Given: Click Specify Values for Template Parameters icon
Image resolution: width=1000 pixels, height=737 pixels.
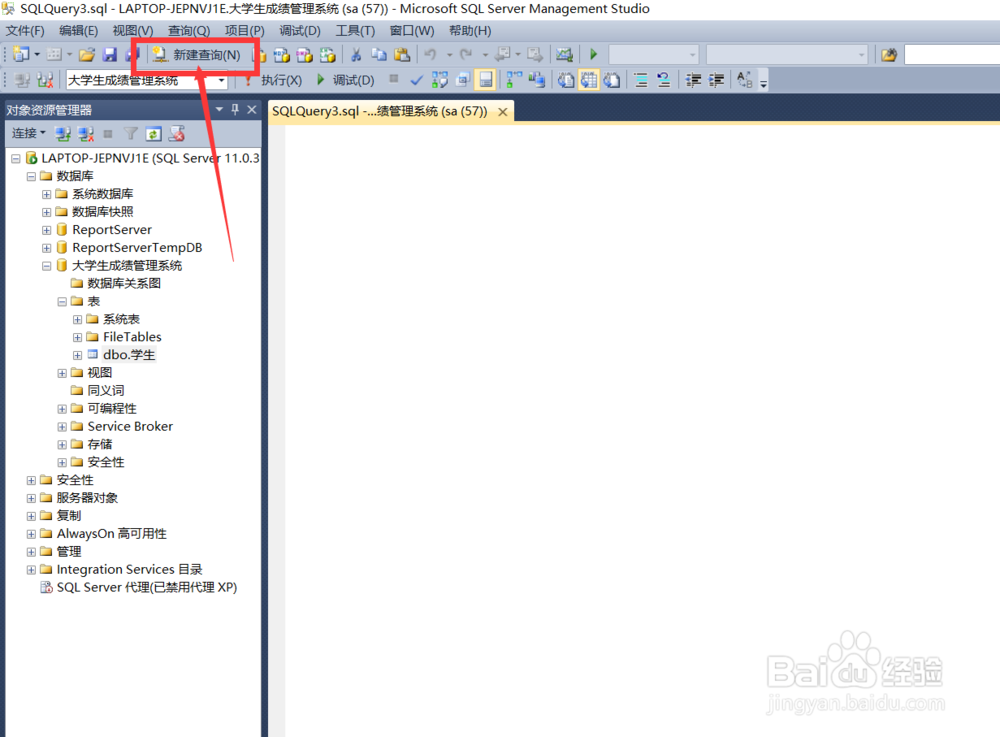Looking at the screenshot, I should pyautogui.click(x=744, y=80).
